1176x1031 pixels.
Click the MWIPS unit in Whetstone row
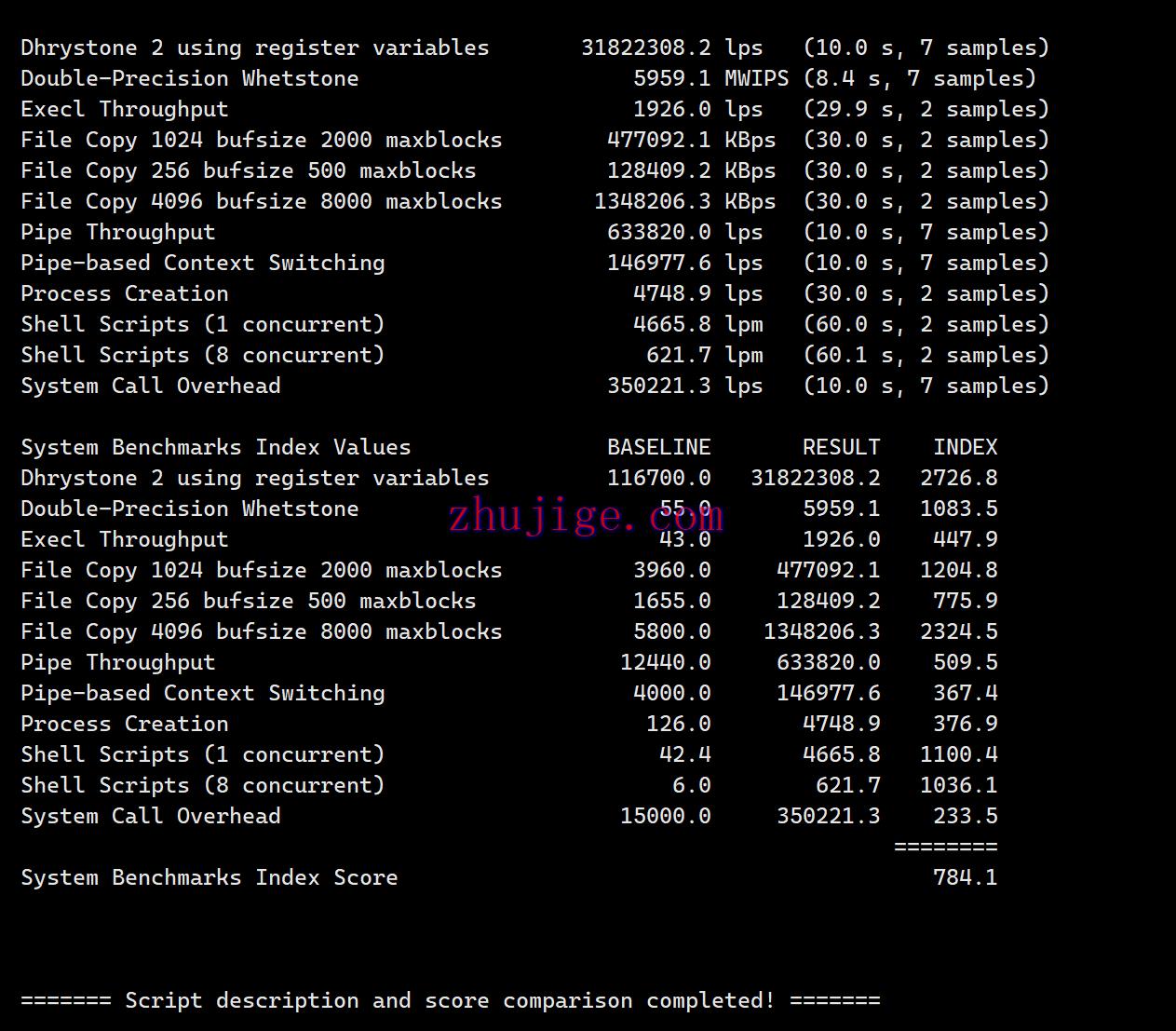pos(756,78)
